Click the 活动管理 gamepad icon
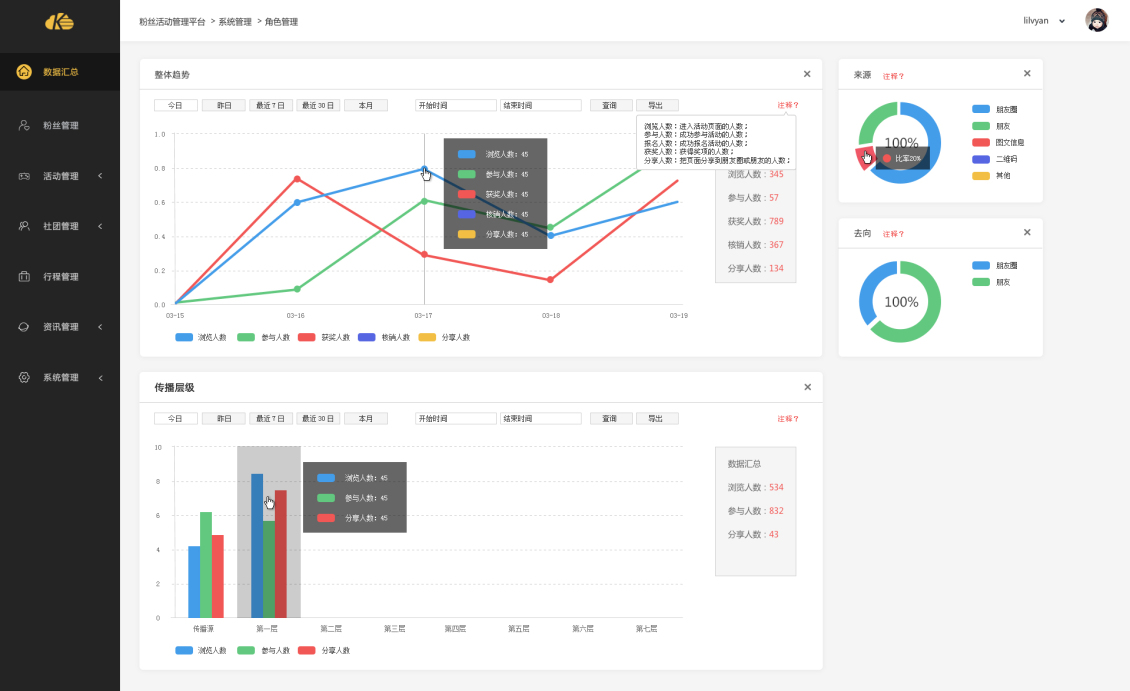Viewport: 1130px width, 691px height. tap(24, 176)
